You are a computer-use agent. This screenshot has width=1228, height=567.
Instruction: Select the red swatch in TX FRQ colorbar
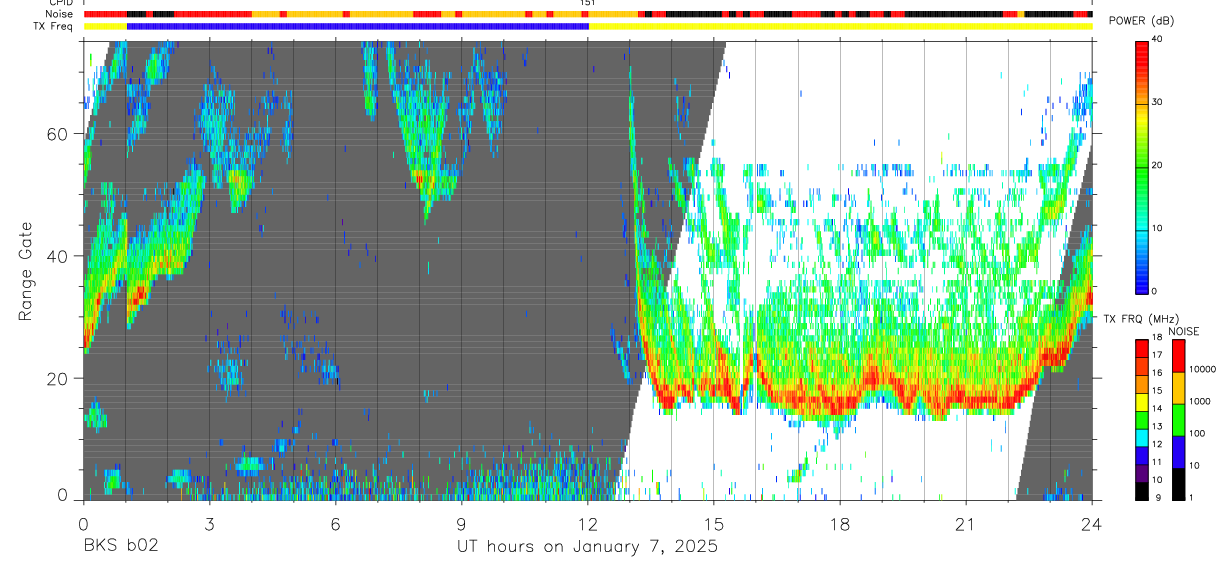coord(1141,349)
